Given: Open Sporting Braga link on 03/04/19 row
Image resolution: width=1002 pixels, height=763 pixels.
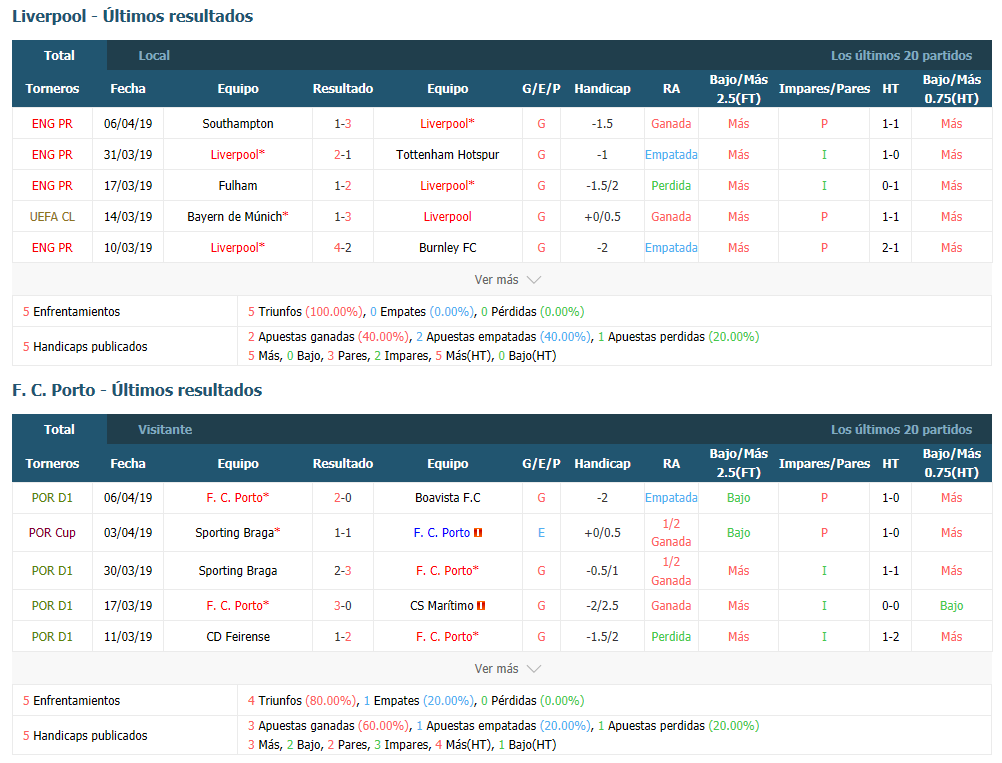Looking at the screenshot, I should point(238,533).
